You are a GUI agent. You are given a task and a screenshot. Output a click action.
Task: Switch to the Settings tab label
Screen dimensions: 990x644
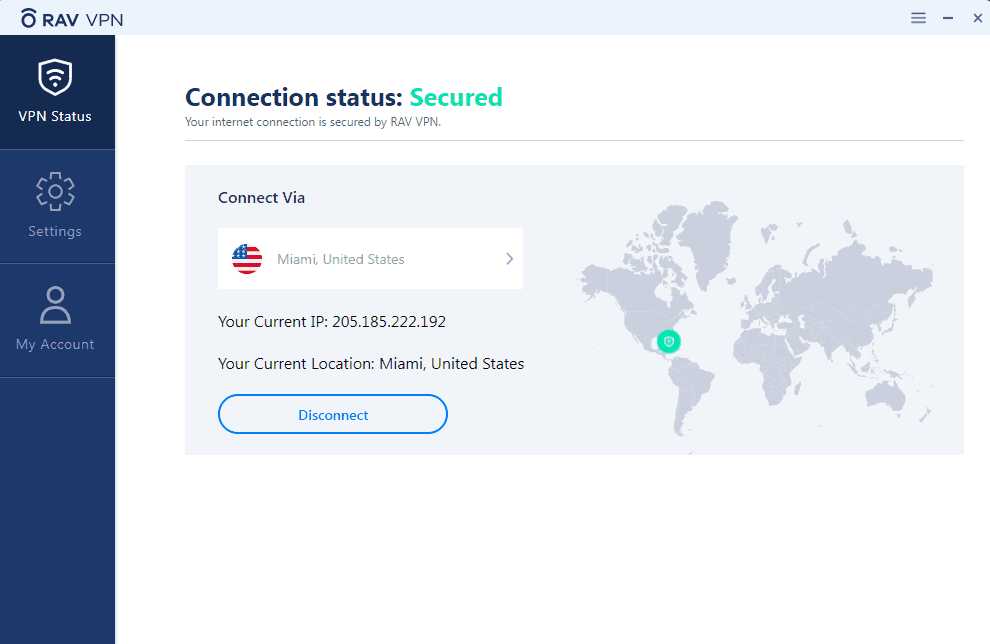(x=55, y=232)
